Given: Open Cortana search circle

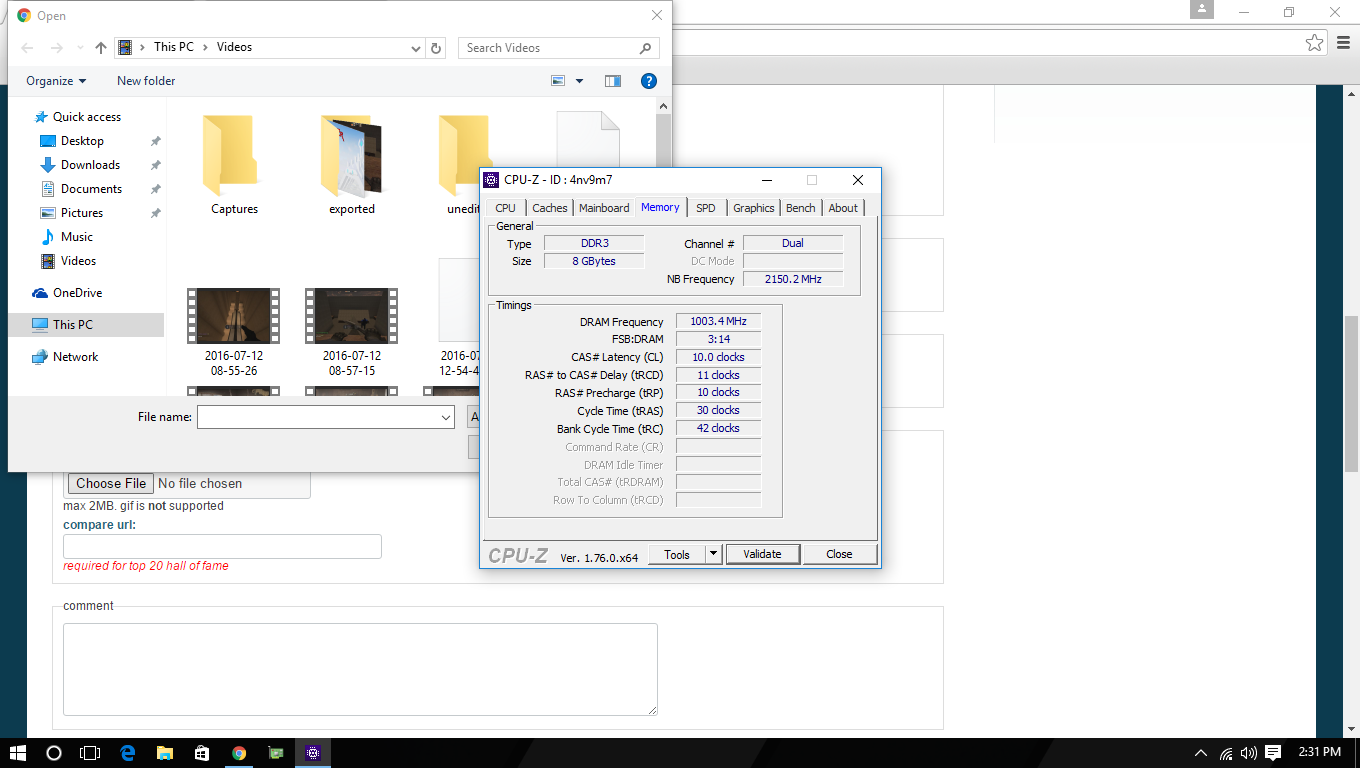Looking at the screenshot, I should pyautogui.click(x=54, y=753).
